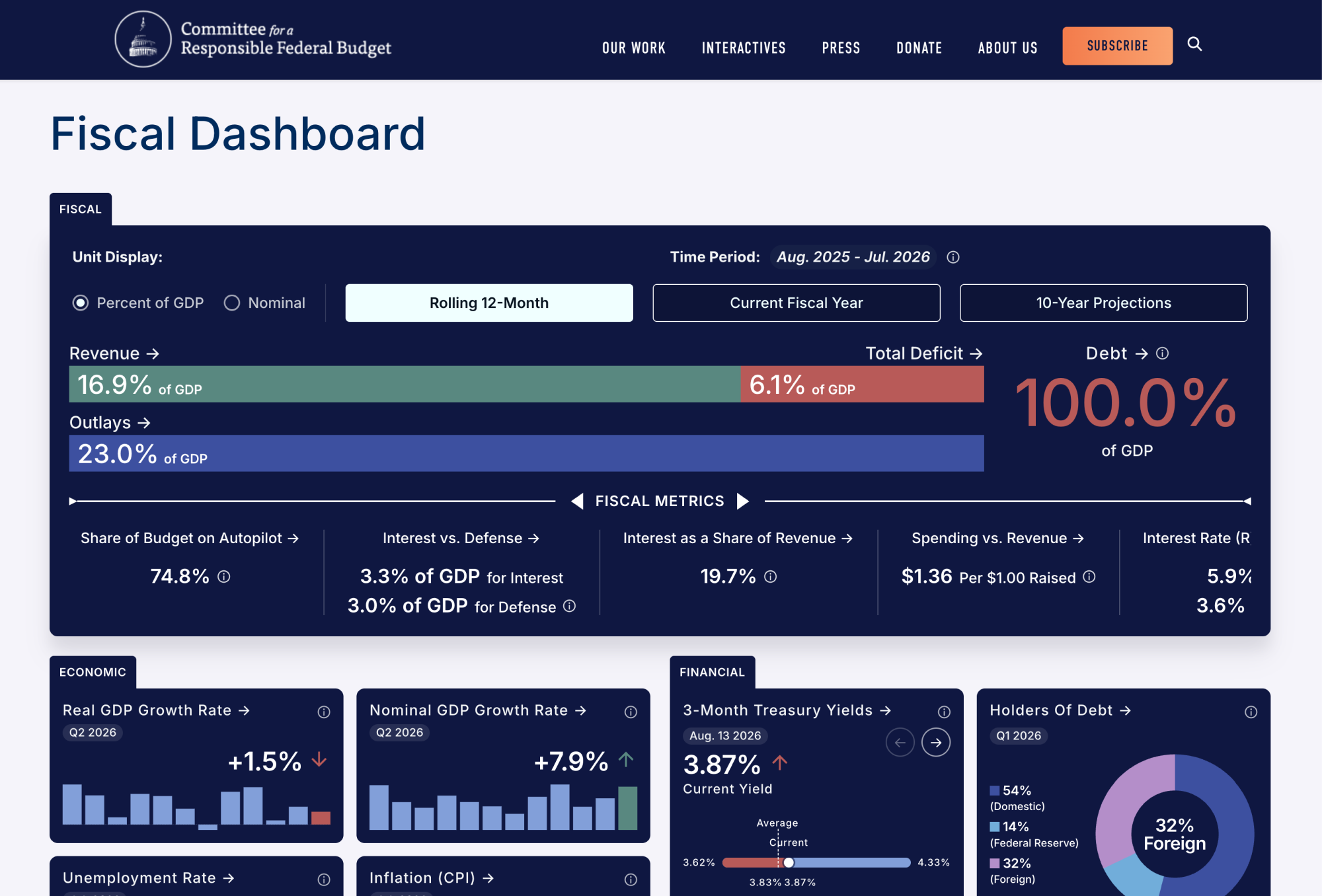Open Holders Of Debt link

coord(1061,710)
